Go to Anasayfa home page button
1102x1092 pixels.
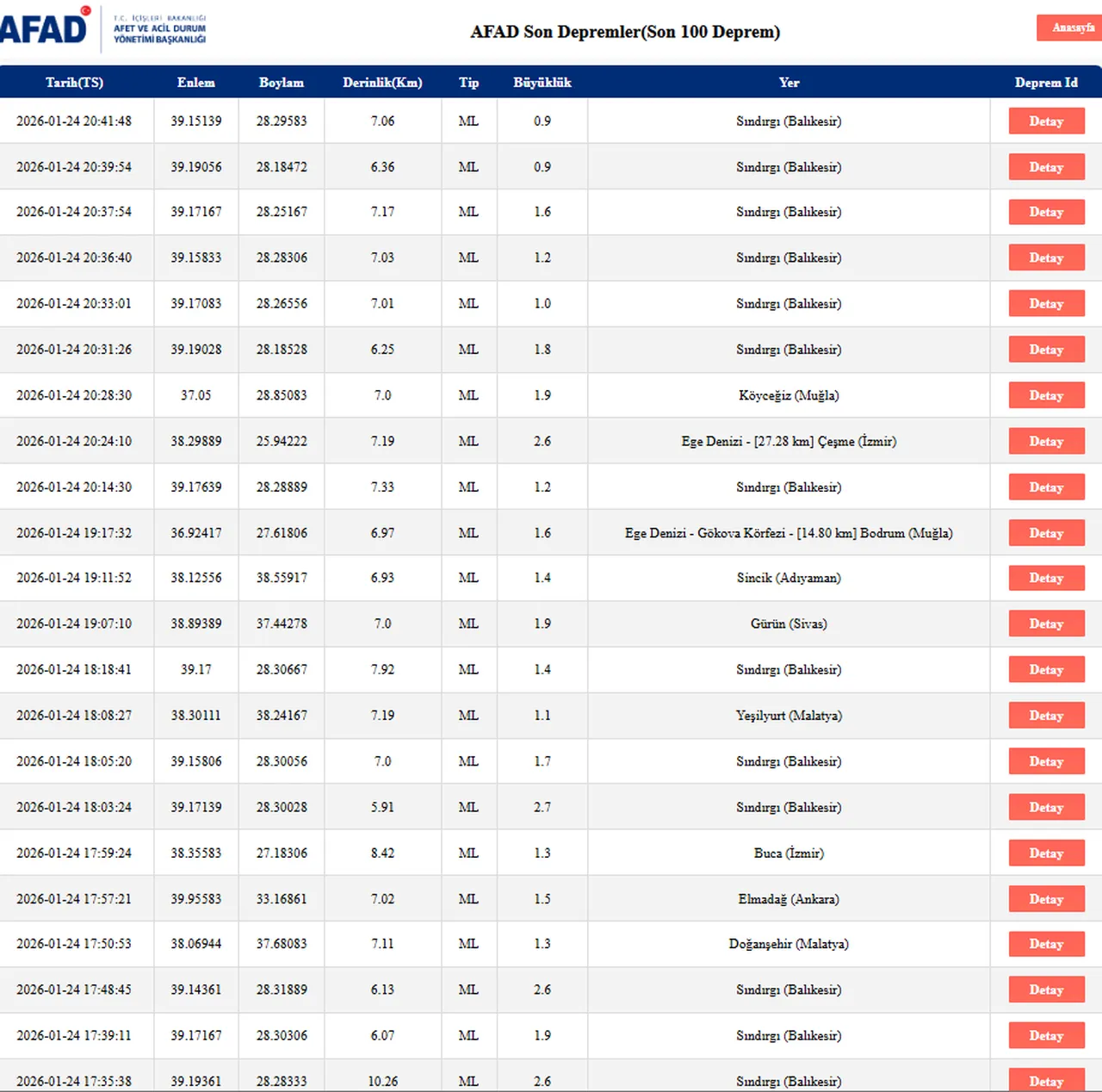[x=1072, y=28]
